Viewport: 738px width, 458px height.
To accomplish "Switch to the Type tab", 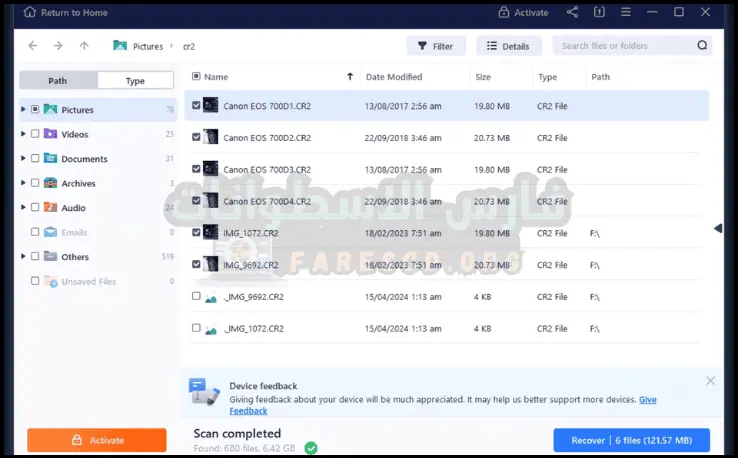I will [x=135, y=81].
